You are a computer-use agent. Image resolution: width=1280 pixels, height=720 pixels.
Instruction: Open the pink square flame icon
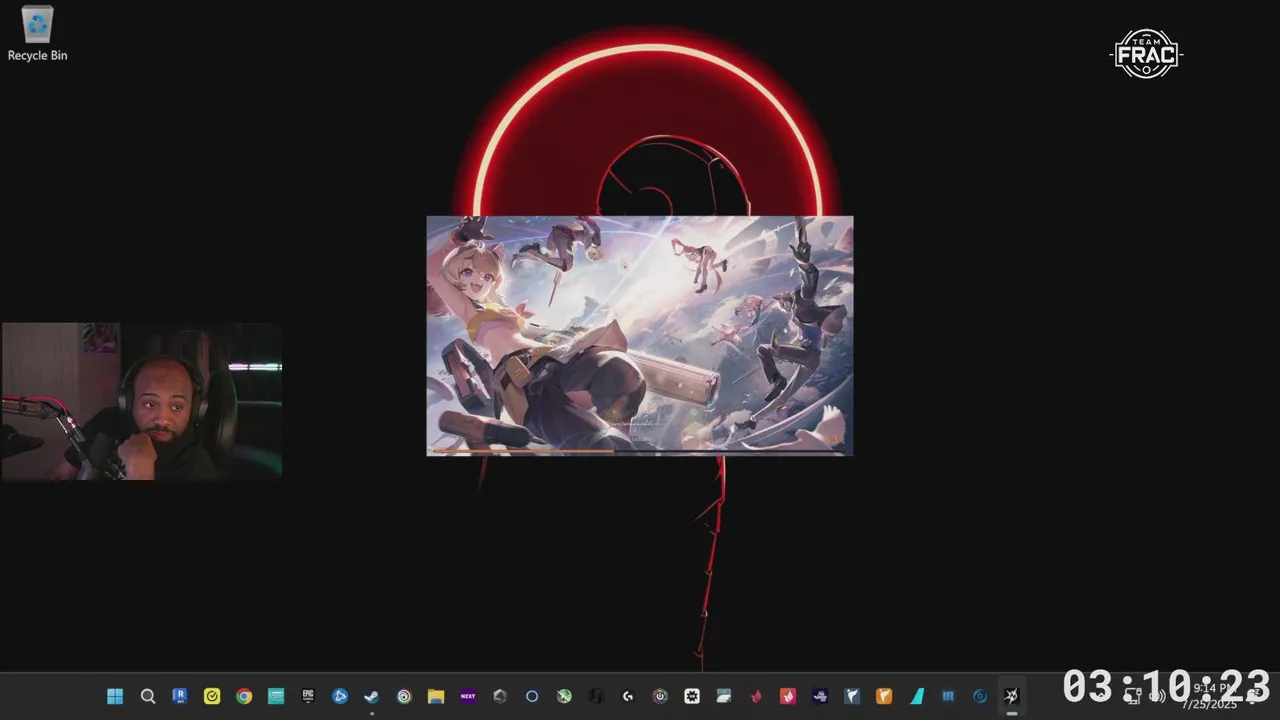click(788, 696)
